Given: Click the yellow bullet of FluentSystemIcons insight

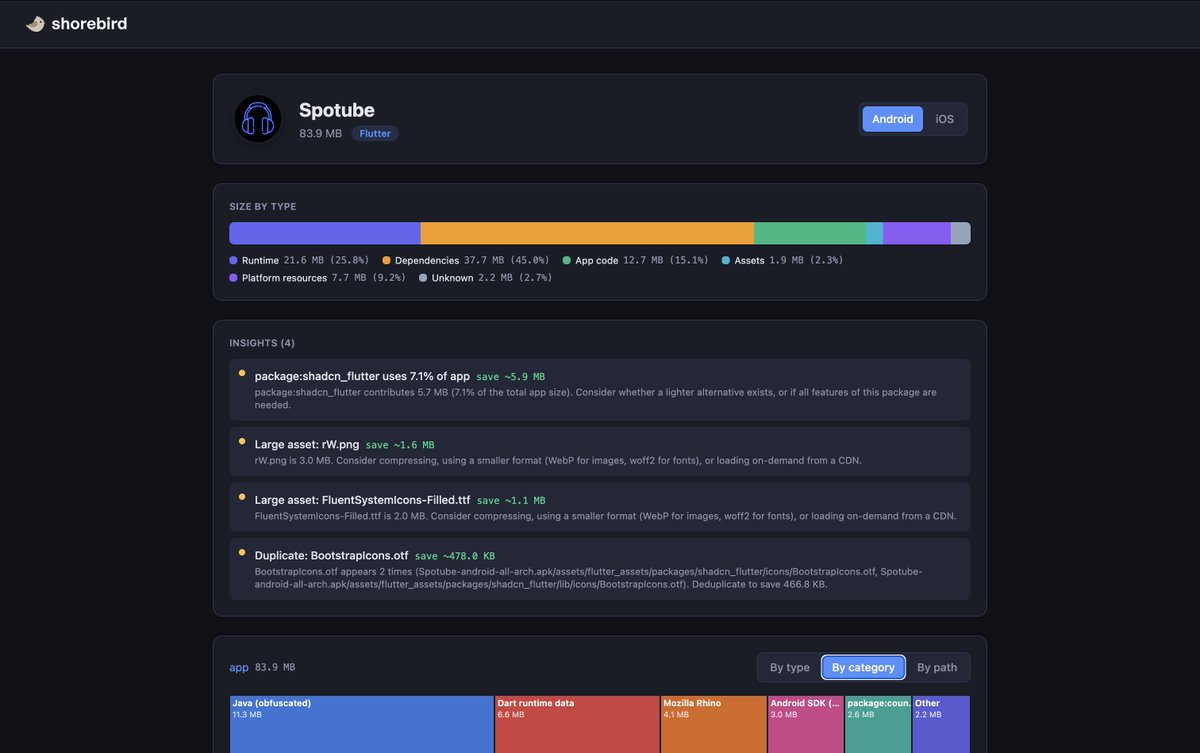Looking at the screenshot, I should point(242,497).
